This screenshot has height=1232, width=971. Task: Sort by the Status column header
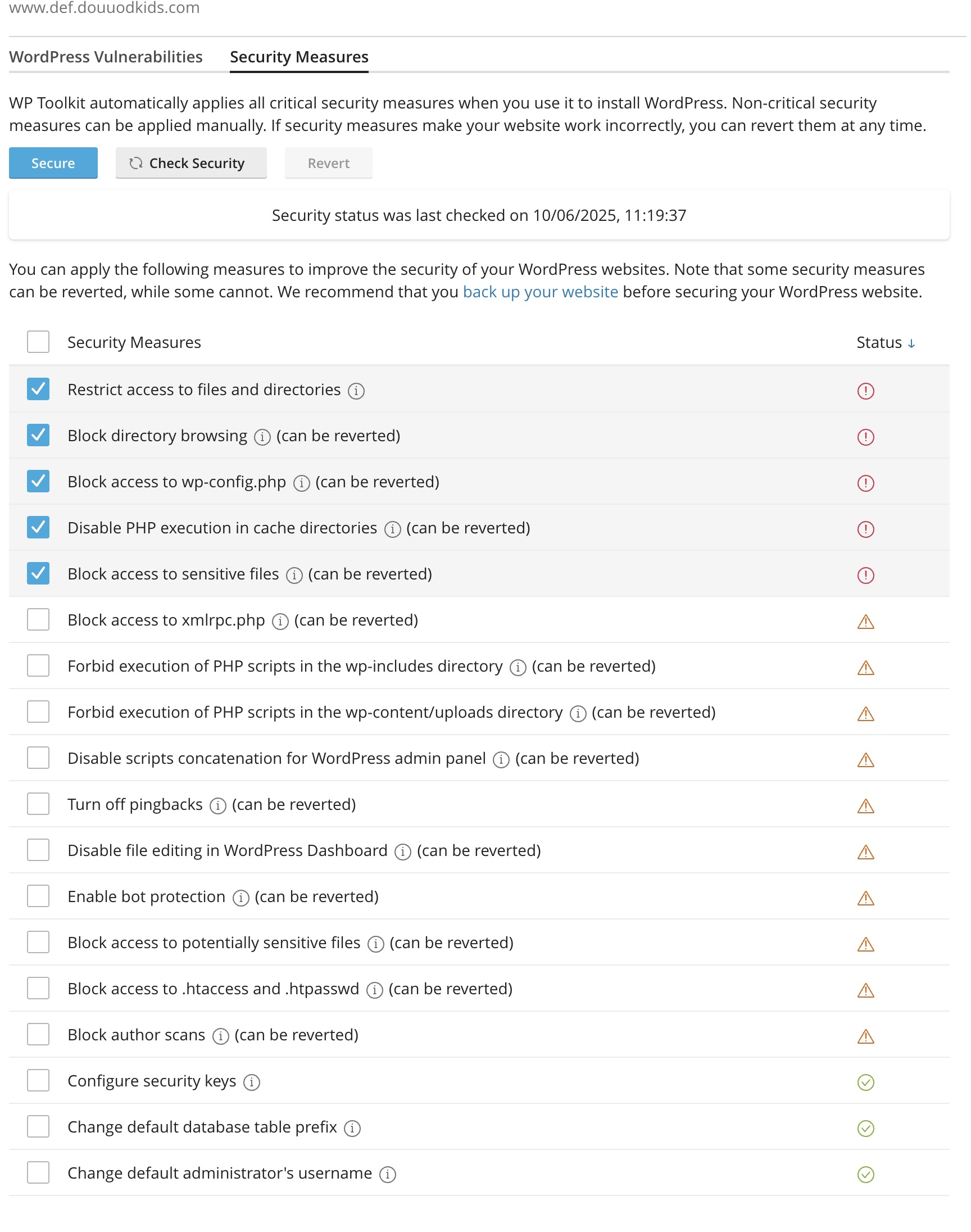885,343
